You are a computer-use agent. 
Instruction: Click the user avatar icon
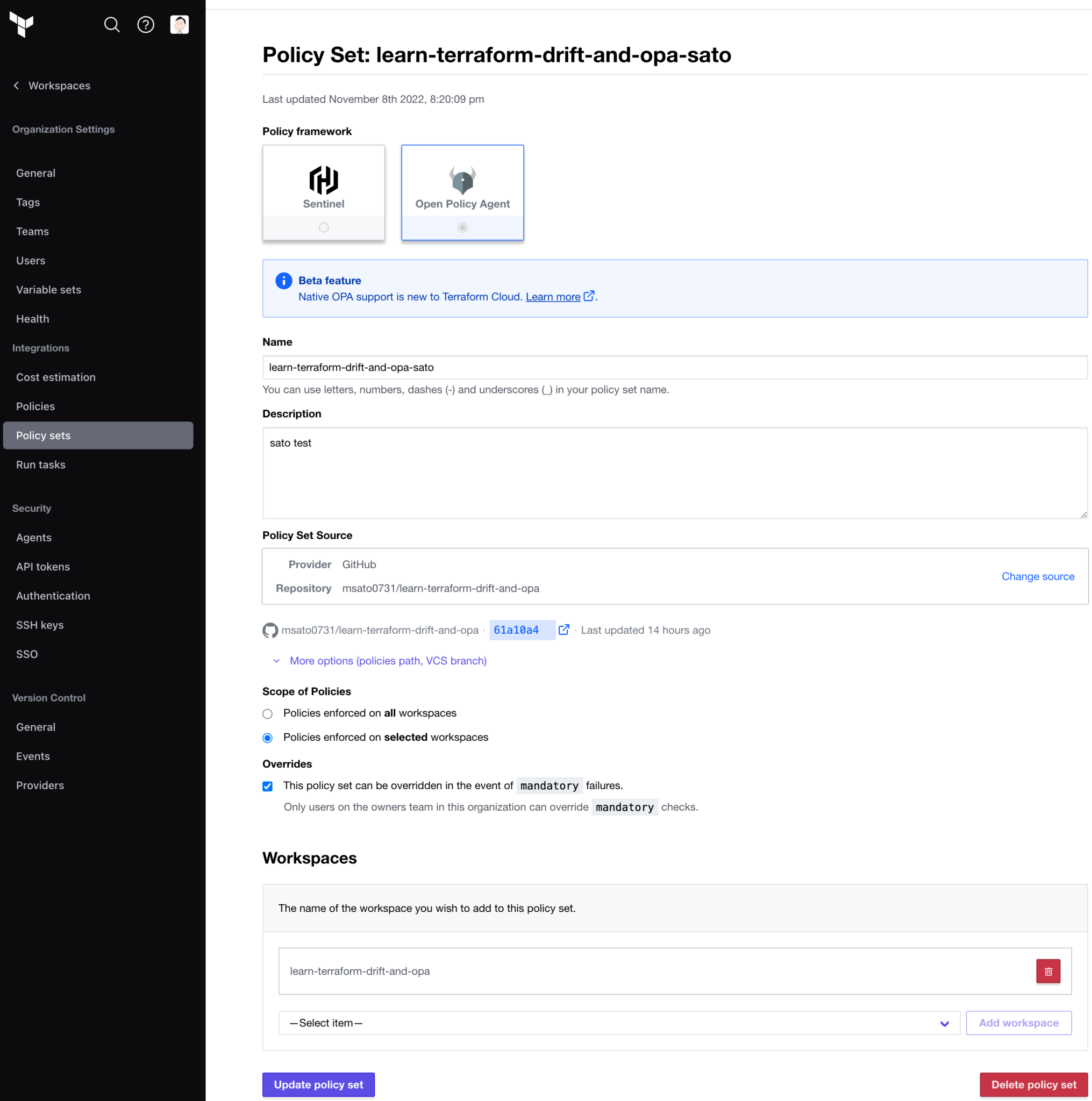coord(179,25)
